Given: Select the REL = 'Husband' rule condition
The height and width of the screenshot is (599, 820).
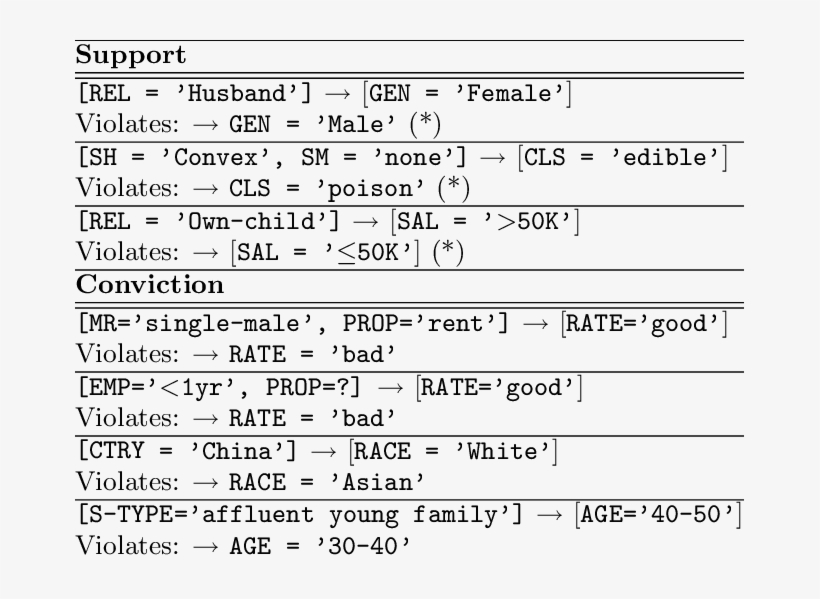Looking at the screenshot, I should pyautogui.click(x=194, y=94).
